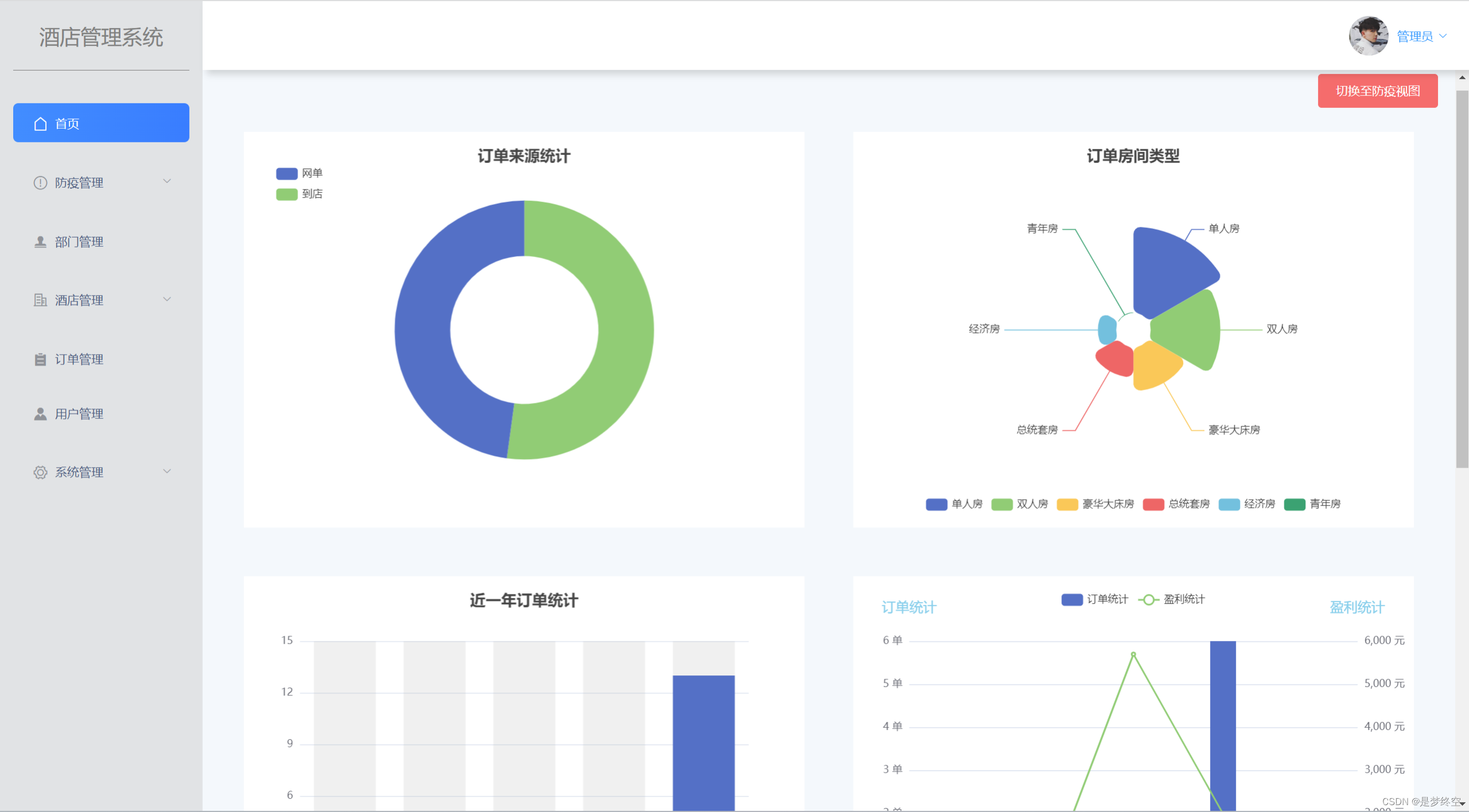1469x812 pixels.
Task: Click the gear icon beside 系统管理
Action: point(40,472)
